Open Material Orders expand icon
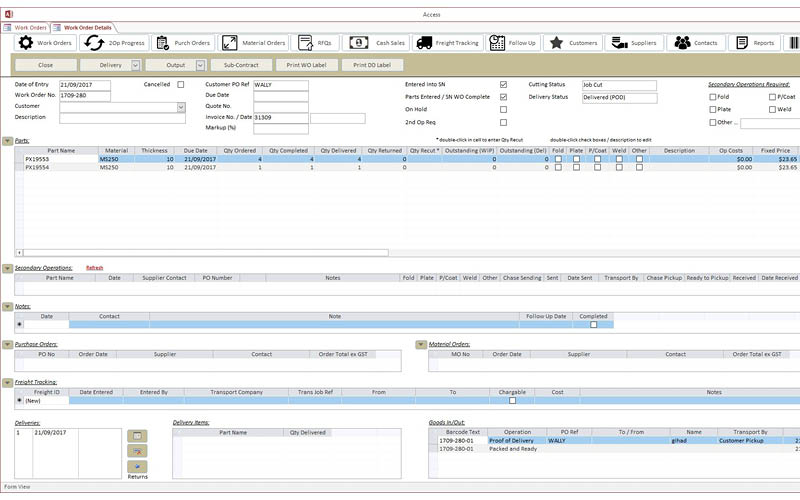Image resolution: width=800 pixels, height=500 pixels. pyautogui.click(x=230, y=43)
